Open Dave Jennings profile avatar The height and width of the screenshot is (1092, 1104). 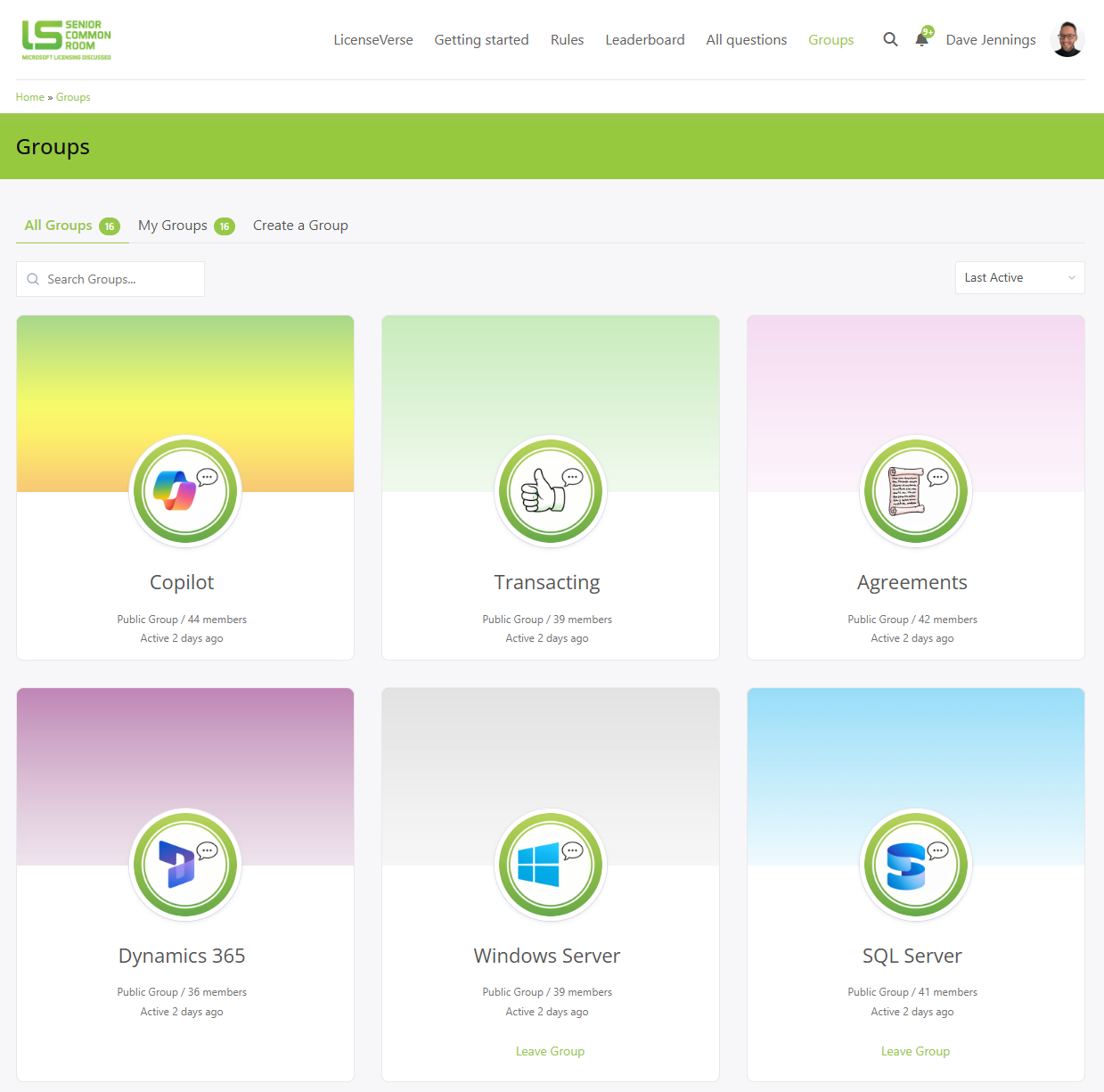click(1067, 40)
